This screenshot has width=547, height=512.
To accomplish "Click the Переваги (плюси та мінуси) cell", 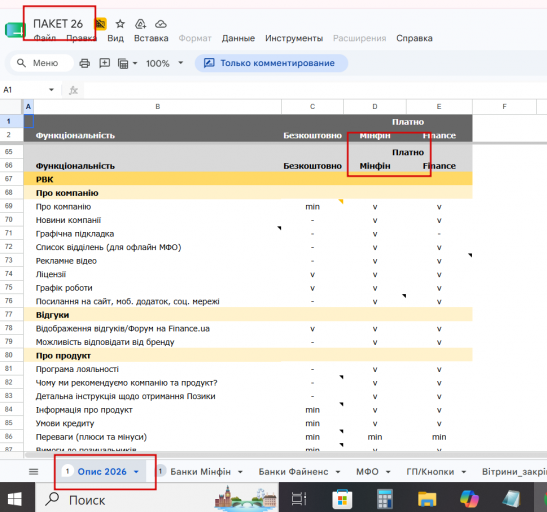I will (x=157, y=437).
